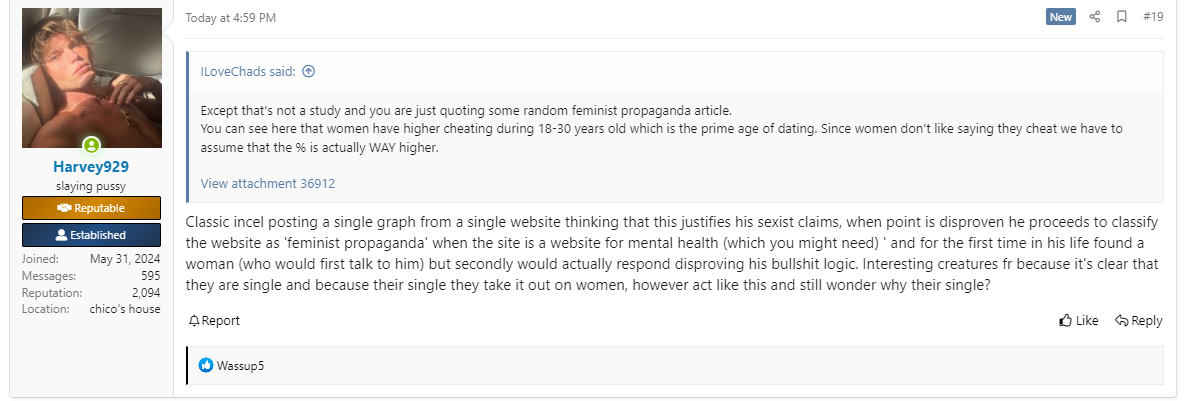Open Wassup5's profile from reactions list

tap(240, 366)
